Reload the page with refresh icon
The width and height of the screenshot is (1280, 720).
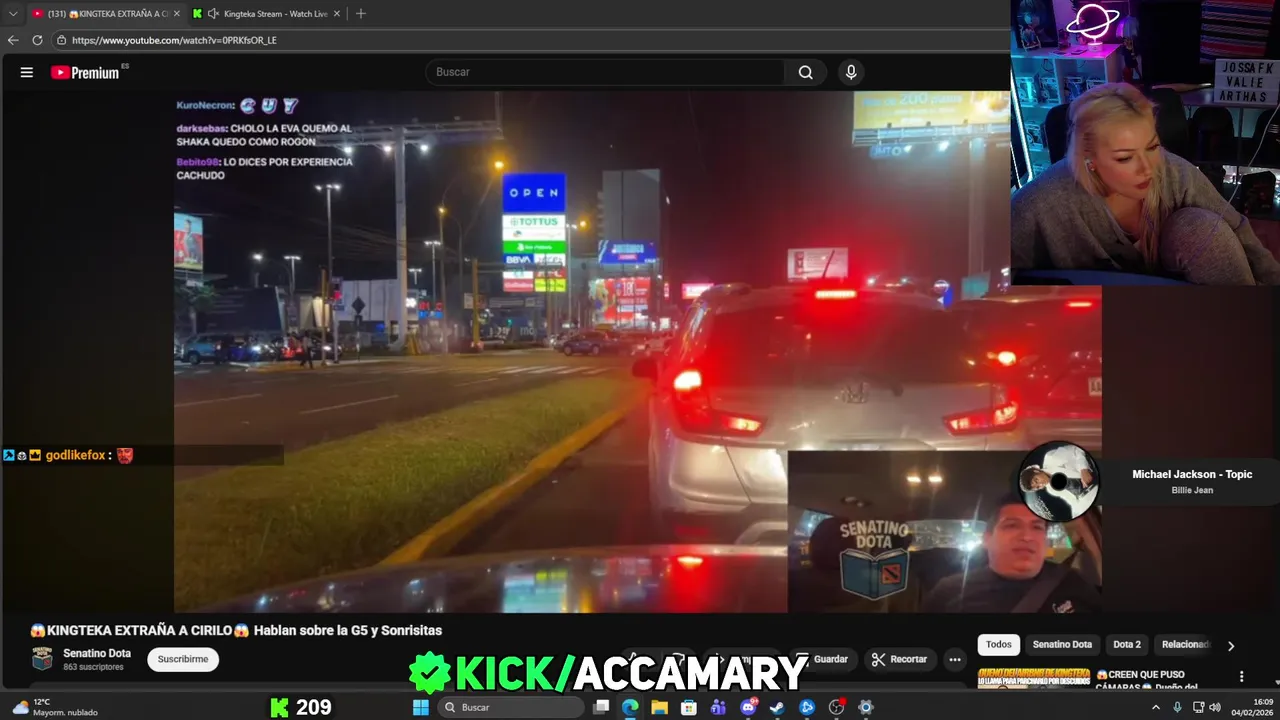click(x=37, y=40)
